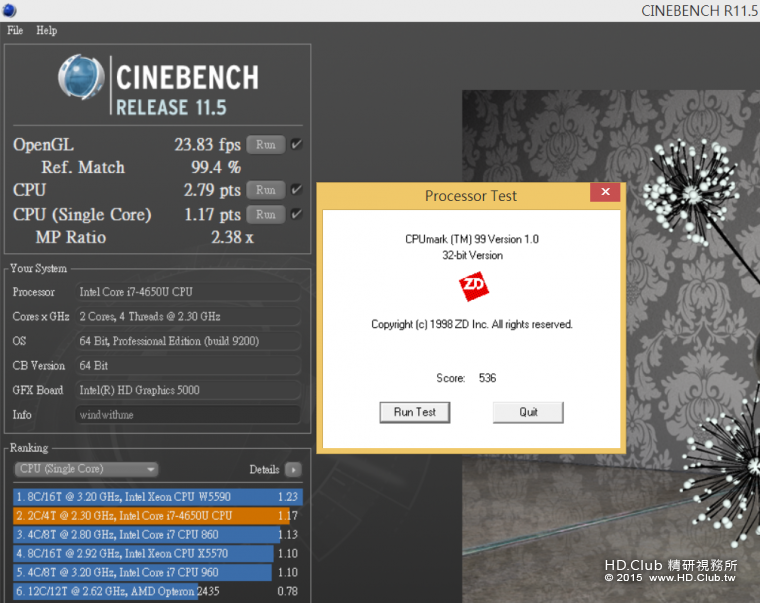760x603 pixels.
Task: Open the Help menu
Action: pos(47,30)
